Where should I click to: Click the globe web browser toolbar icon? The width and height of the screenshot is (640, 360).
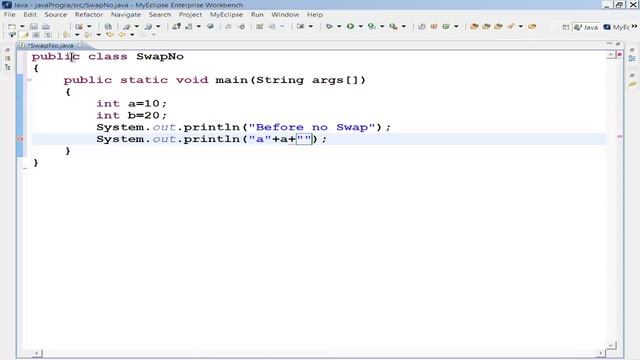[x=210, y=26]
